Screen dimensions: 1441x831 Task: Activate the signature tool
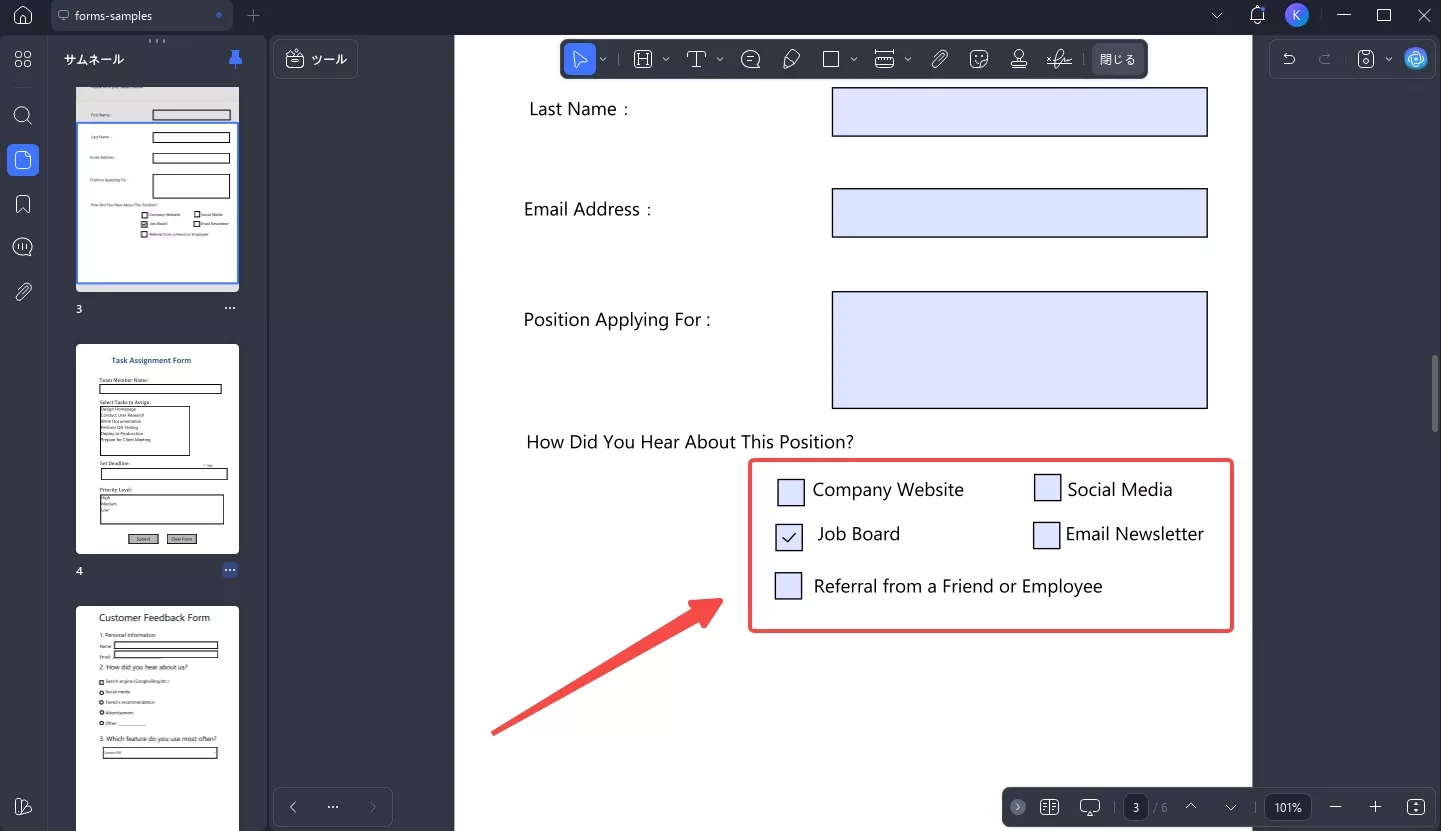1058,60
